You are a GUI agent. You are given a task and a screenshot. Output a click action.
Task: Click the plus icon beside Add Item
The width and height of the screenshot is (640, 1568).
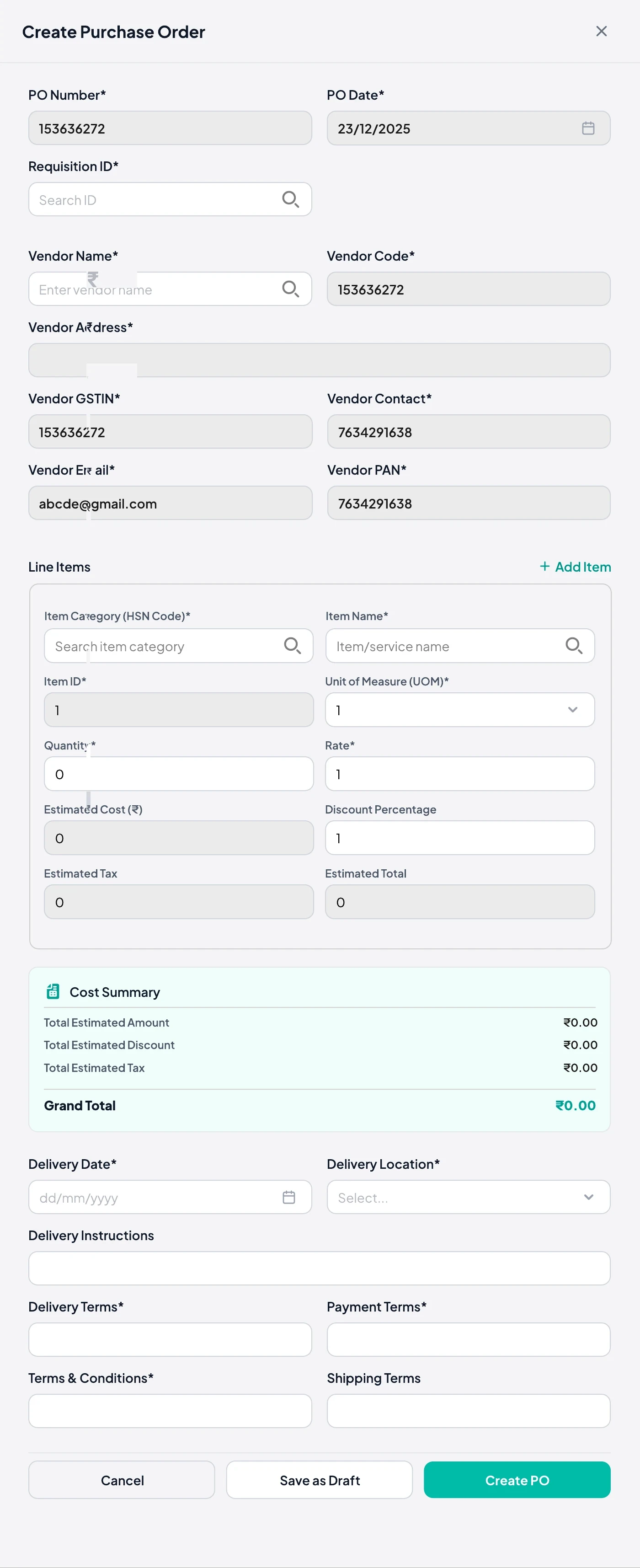click(544, 566)
